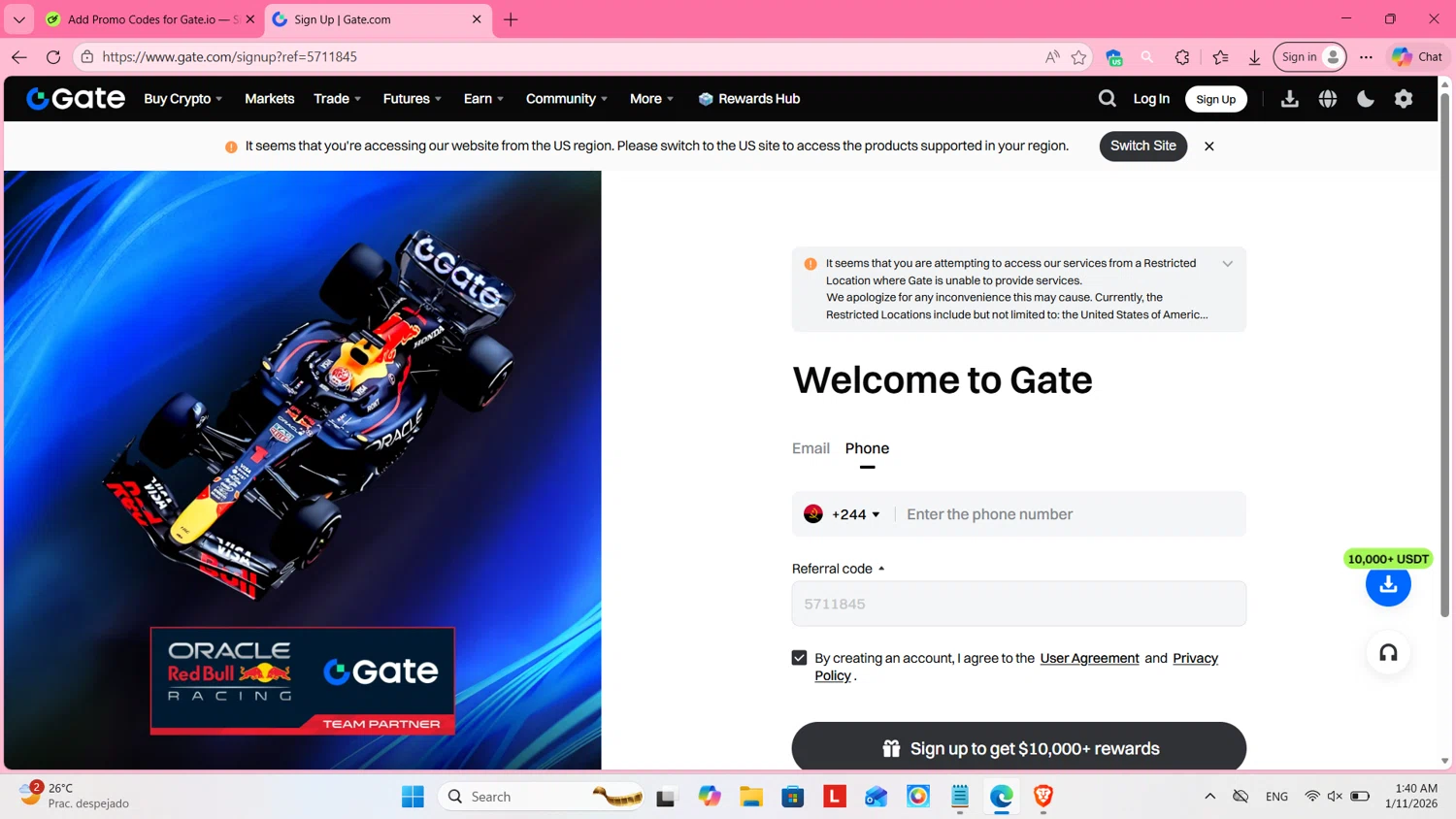Viewport: 1456px width, 819px height.
Task: Open the Copilot Chat button
Action: click(1417, 57)
